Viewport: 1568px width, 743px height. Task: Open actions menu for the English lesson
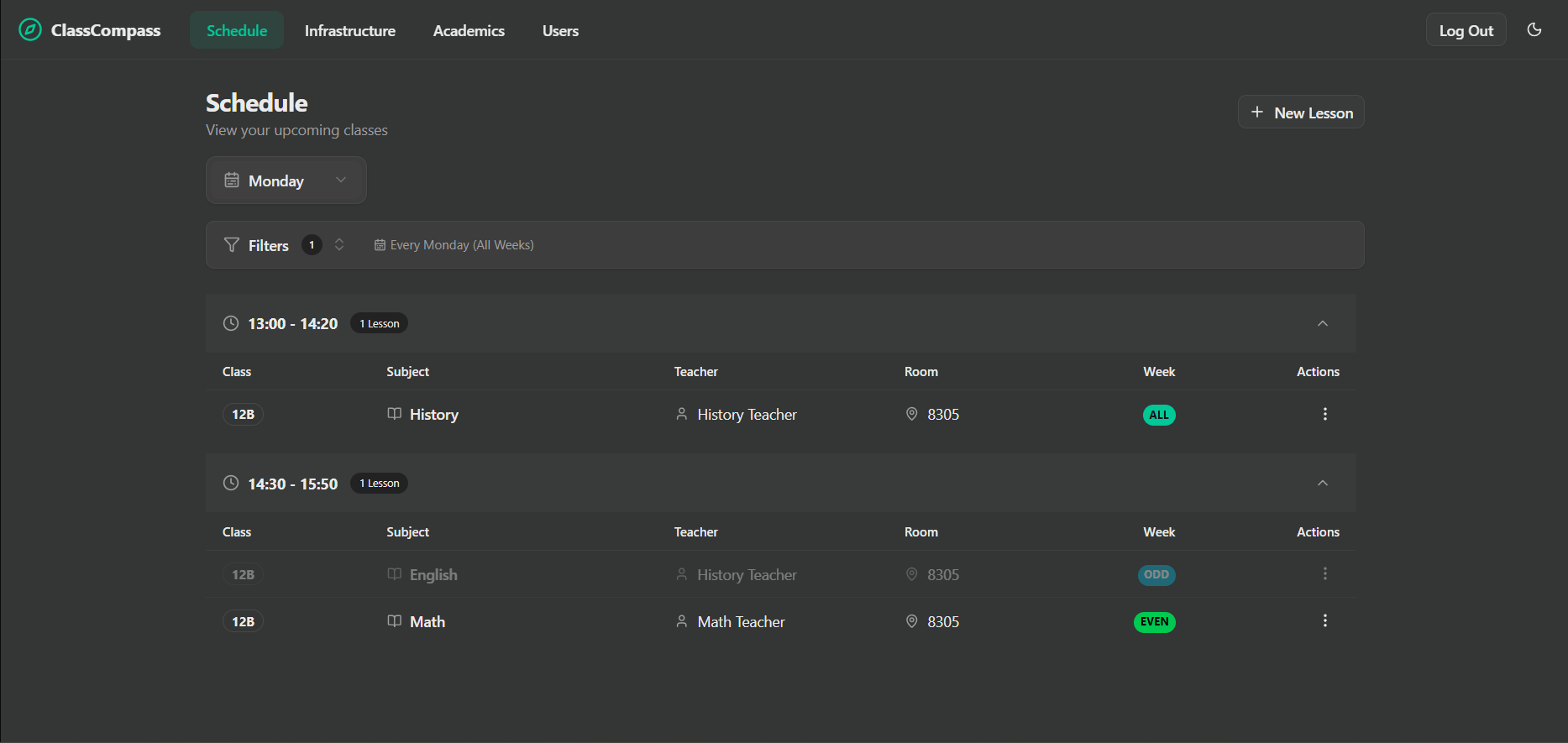point(1324,574)
